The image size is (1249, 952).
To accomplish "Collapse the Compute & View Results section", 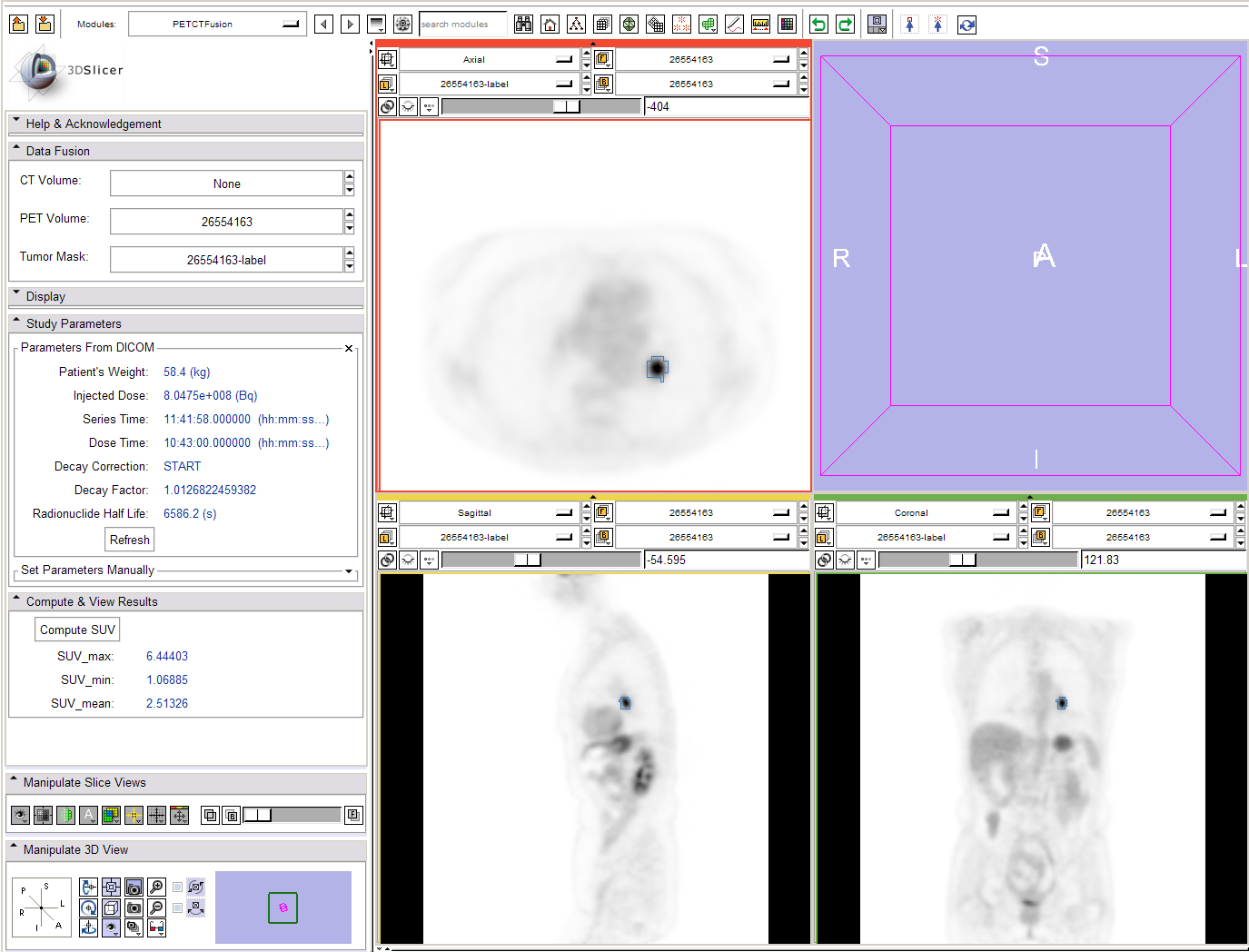I will pos(91,602).
